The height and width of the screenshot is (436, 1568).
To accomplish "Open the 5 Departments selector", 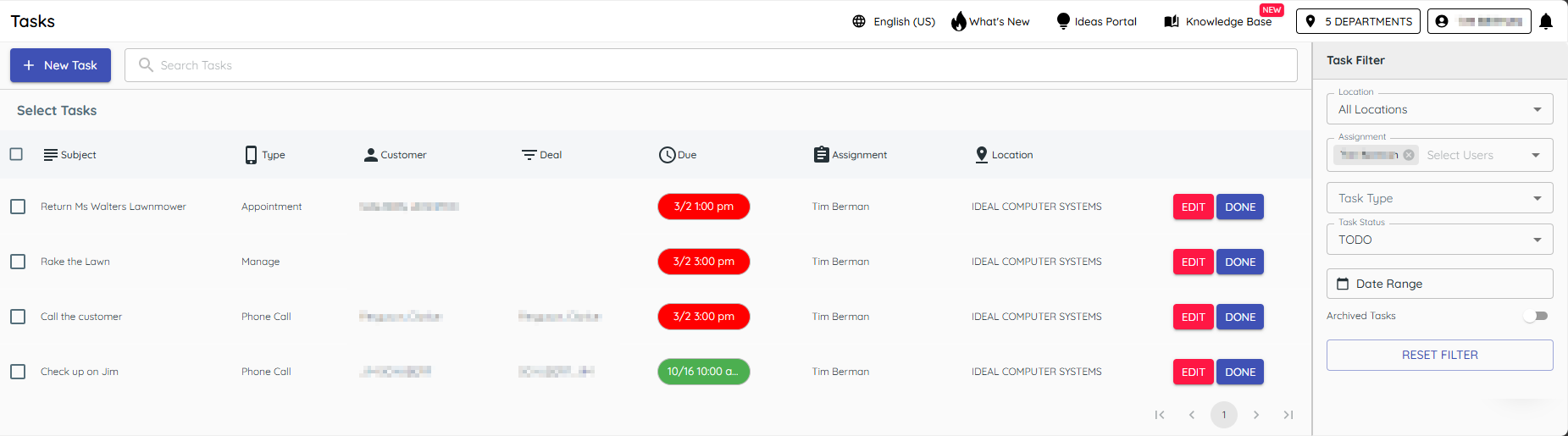I will [1358, 21].
